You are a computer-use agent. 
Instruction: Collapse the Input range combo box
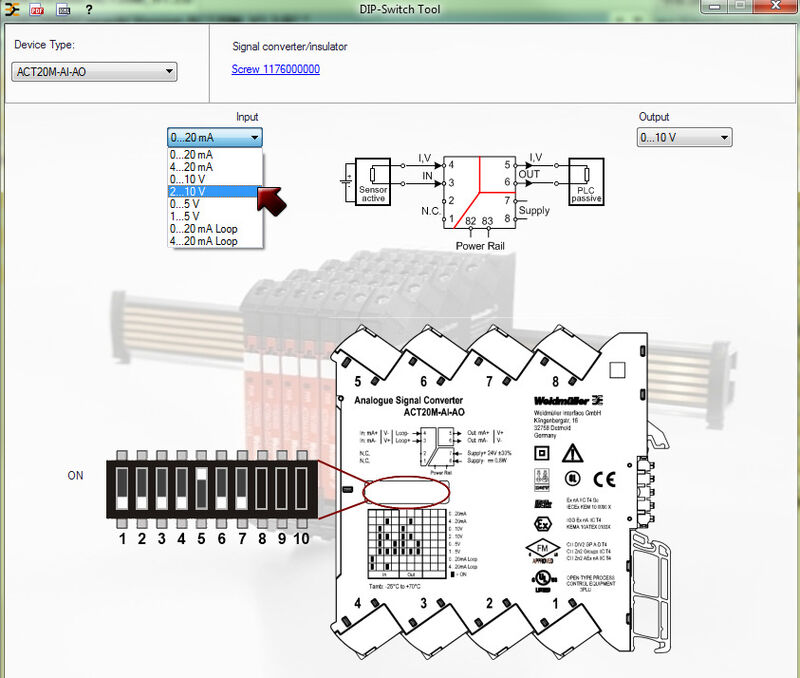click(x=215, y=137)
